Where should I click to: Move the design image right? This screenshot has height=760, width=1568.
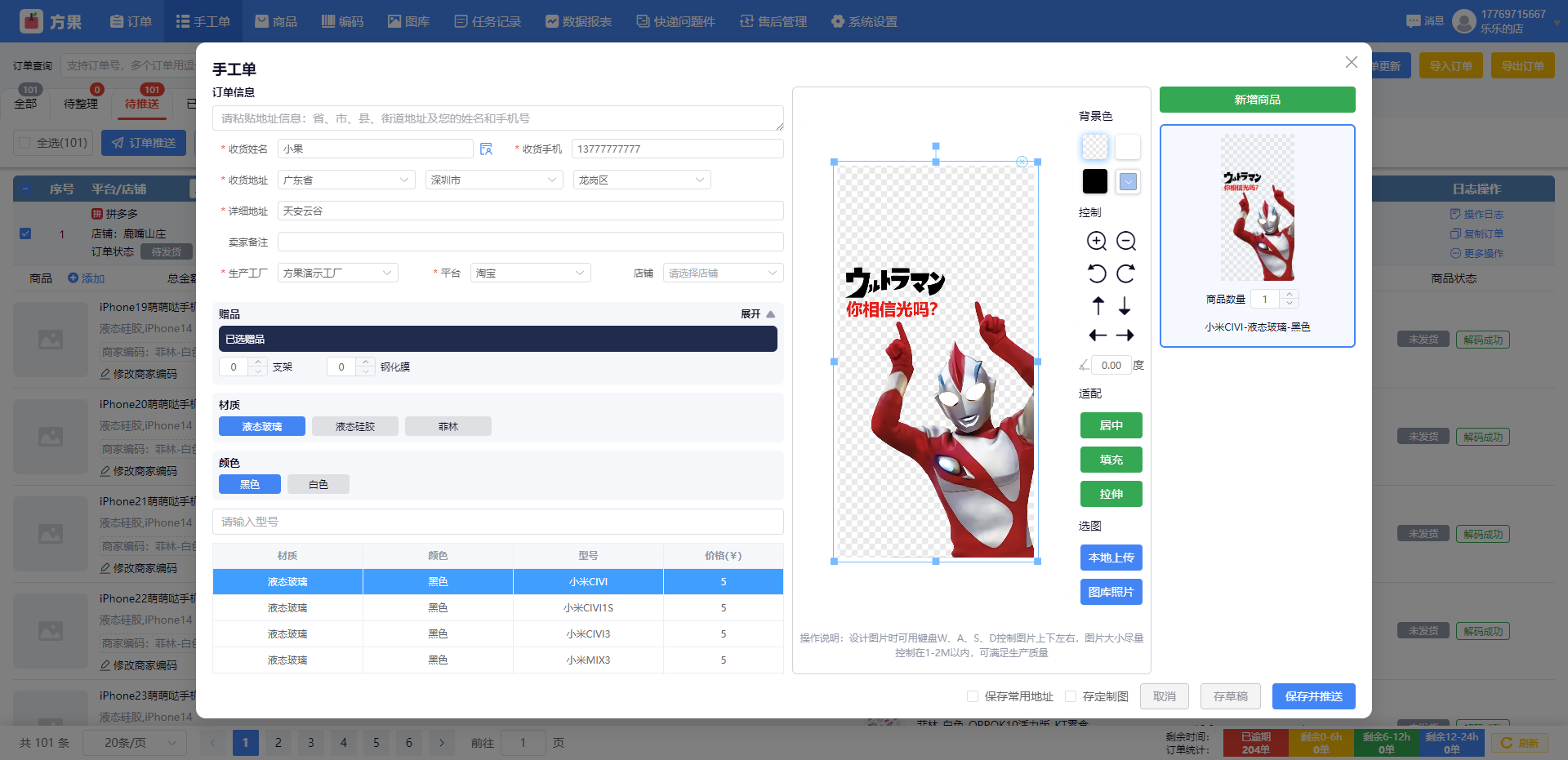[1125, 336]
